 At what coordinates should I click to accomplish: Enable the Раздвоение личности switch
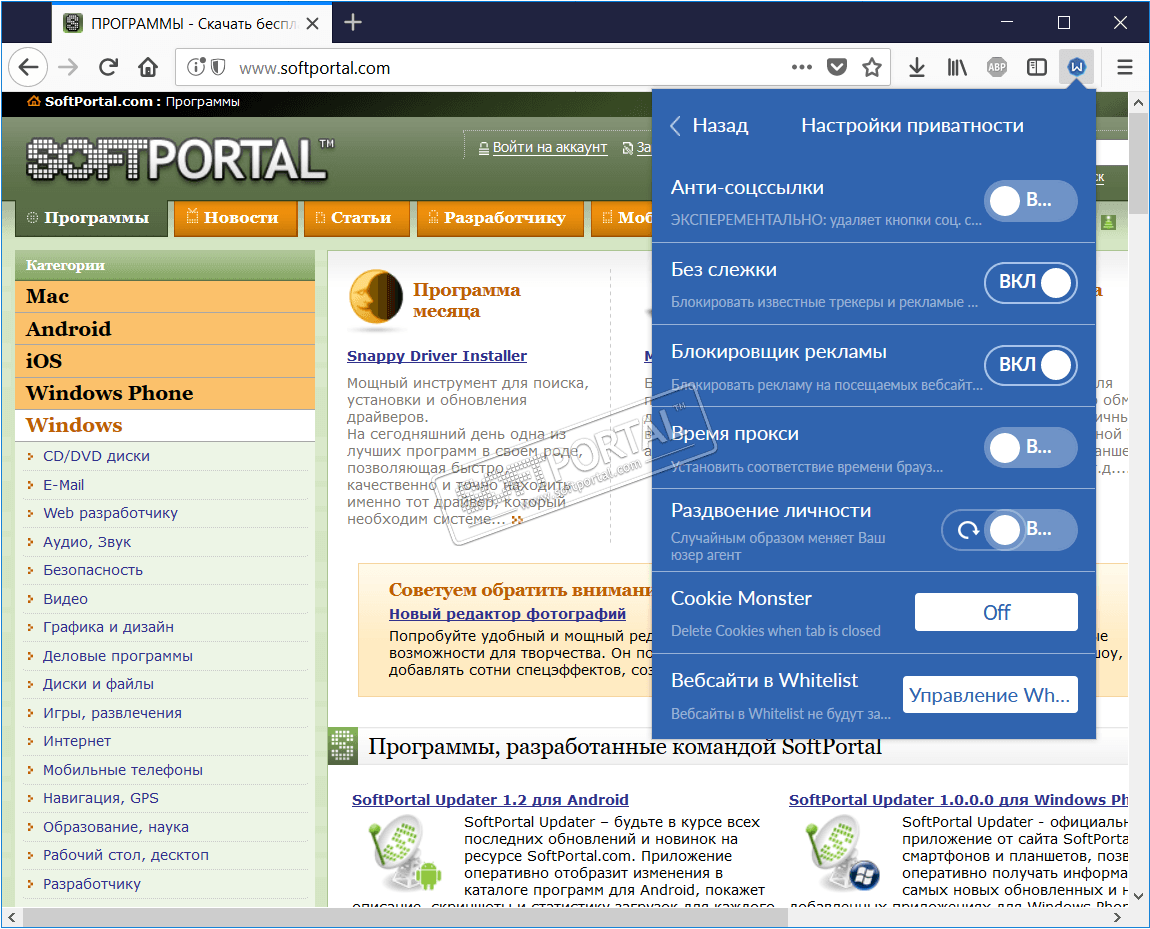(x=1030, y=529)
